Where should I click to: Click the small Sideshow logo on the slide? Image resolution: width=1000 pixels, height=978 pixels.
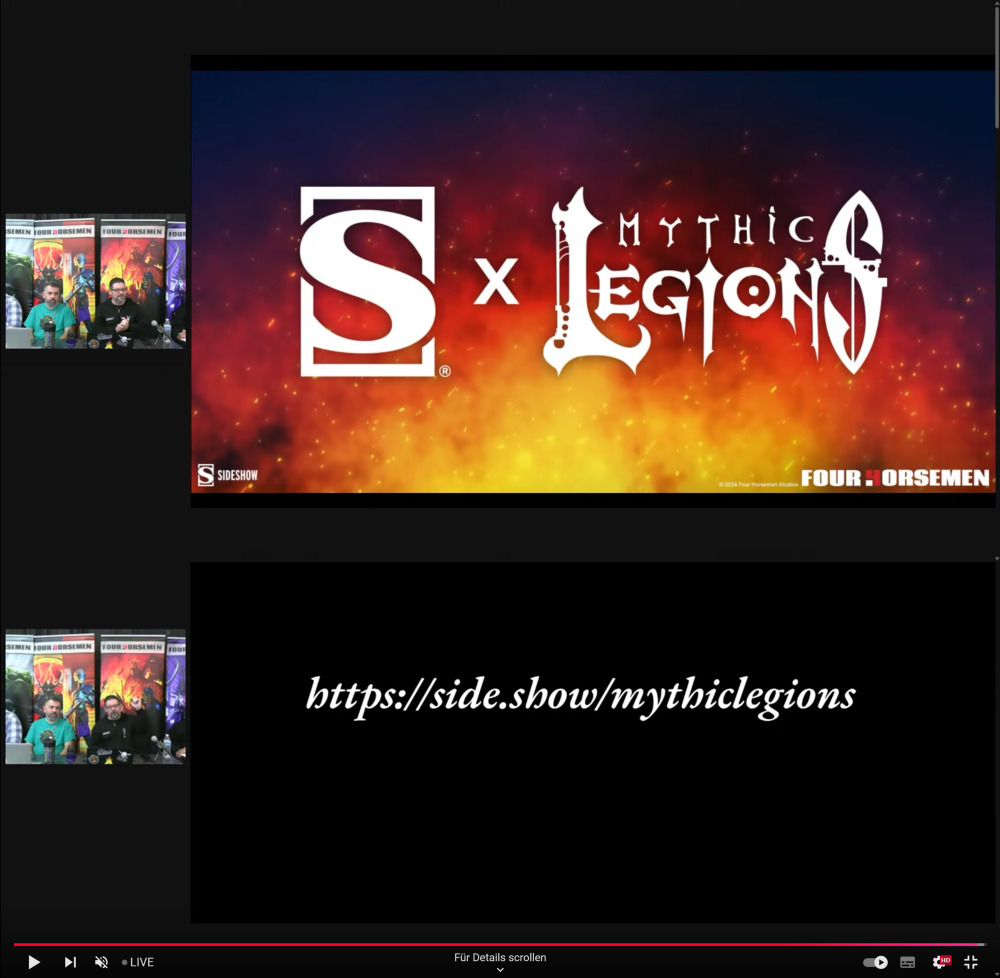click(228, 475)
